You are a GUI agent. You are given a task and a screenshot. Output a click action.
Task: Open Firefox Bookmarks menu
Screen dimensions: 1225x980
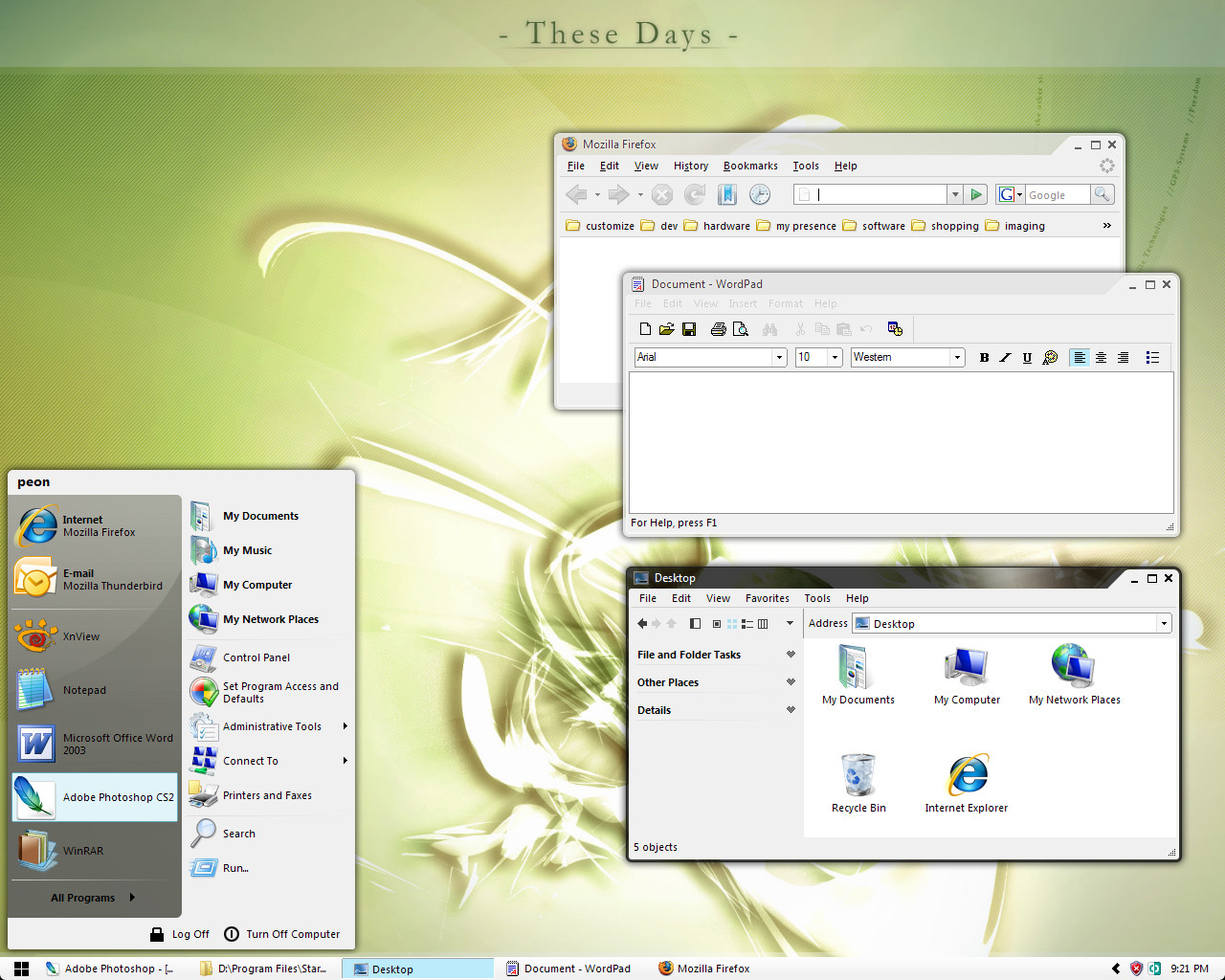click(750, 166)
